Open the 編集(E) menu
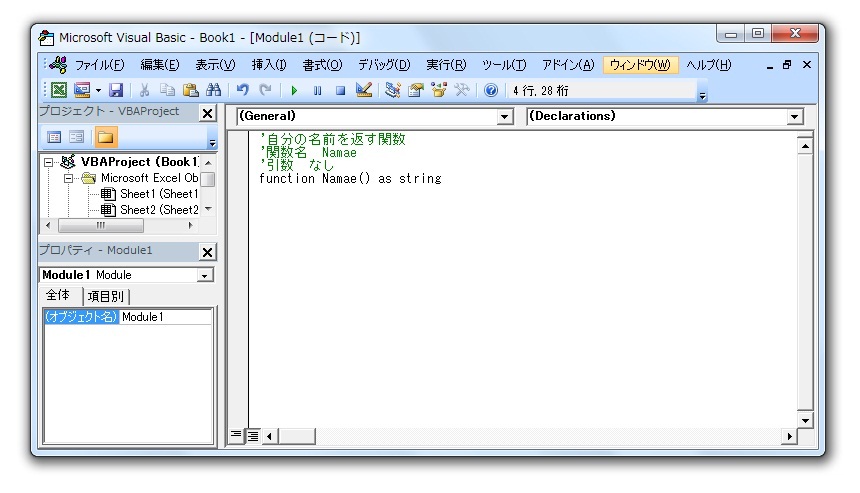Viewport: 860px width, 493px height. (x=160, y=65)
